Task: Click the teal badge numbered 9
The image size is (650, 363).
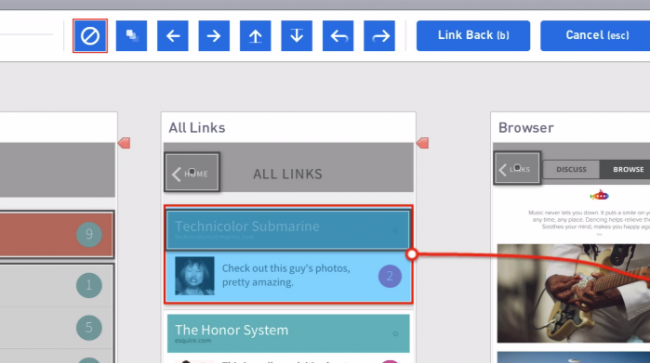Action: [89, 235]
